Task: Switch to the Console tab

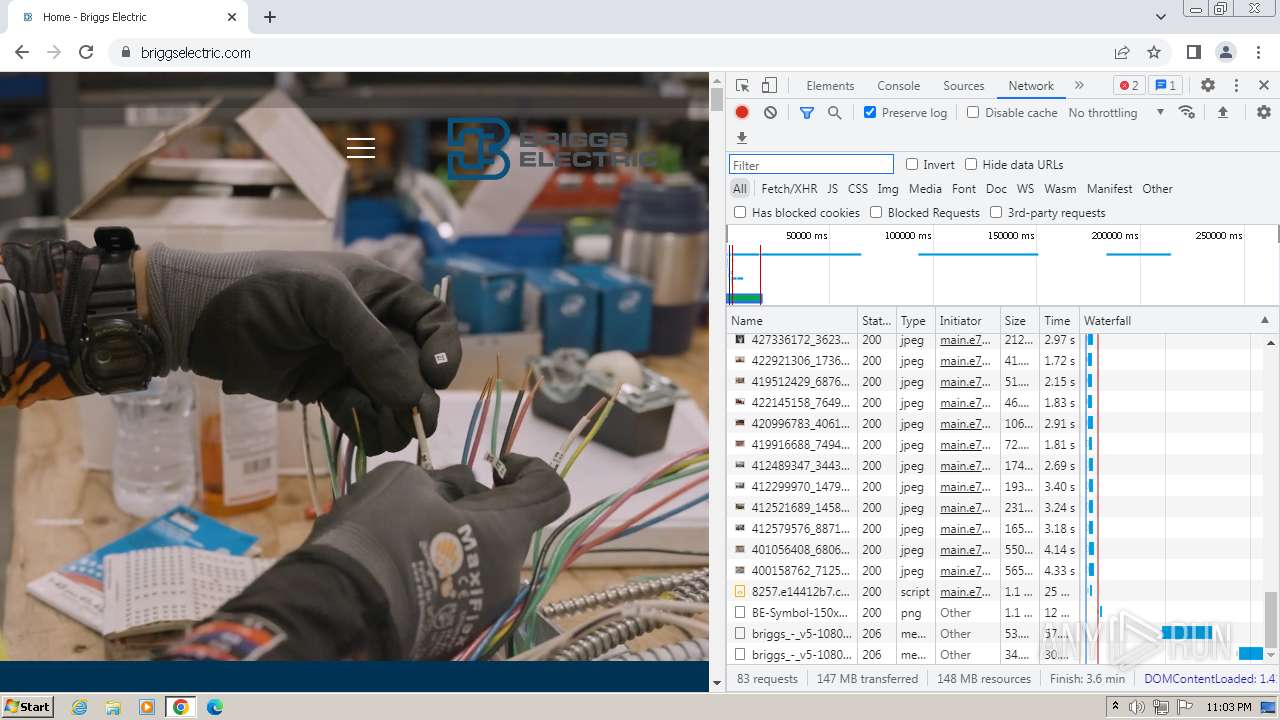Action: pyautogui.click(x=898, y=86)
